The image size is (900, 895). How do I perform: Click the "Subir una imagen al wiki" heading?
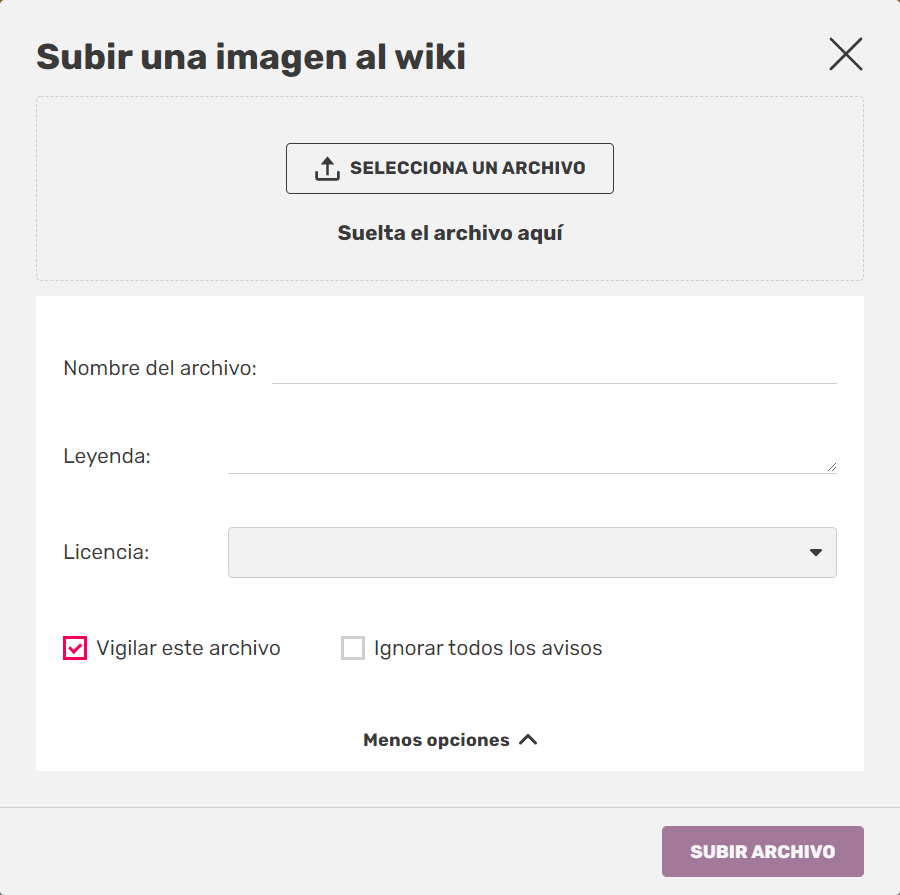(251, 57)
